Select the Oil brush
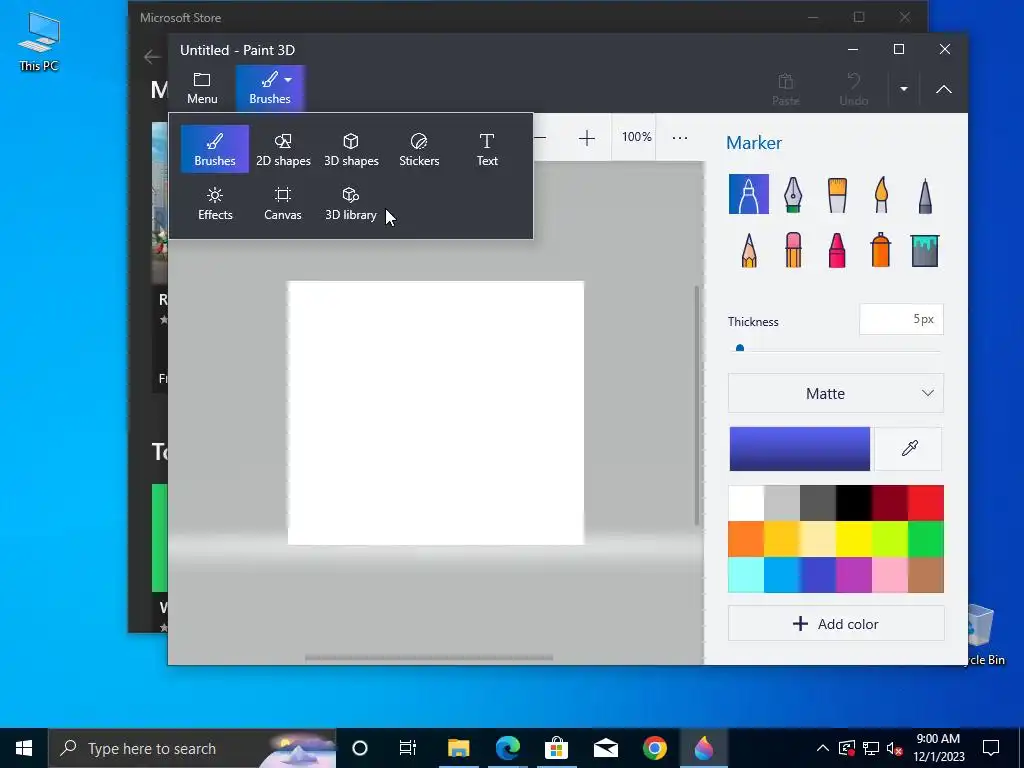Image resolution: width=1024 pixels, height=768 pixels. (x=837, y=194)
